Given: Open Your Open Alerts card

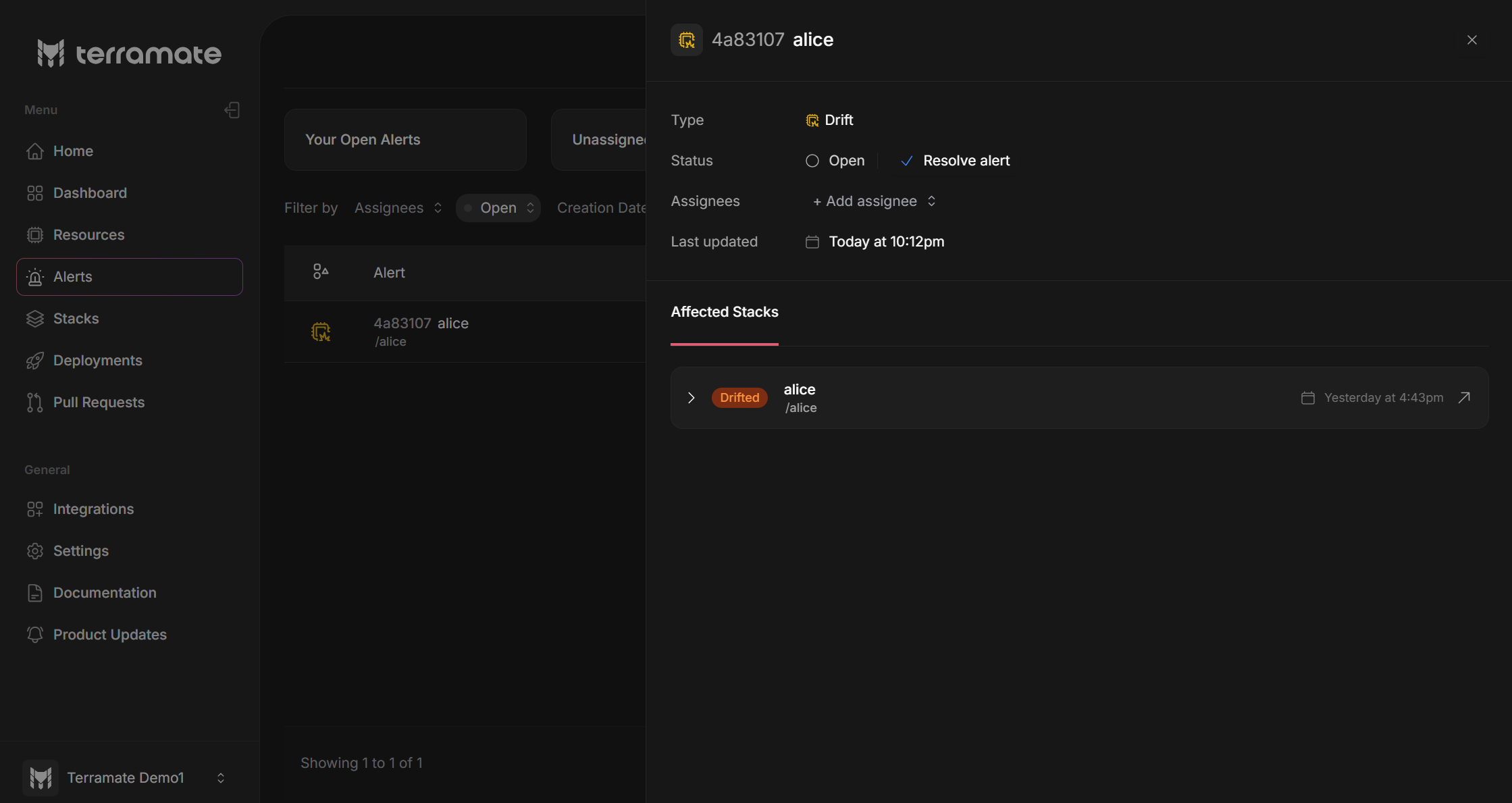Looking at the screenshot, I should click(x=405, y=140).
